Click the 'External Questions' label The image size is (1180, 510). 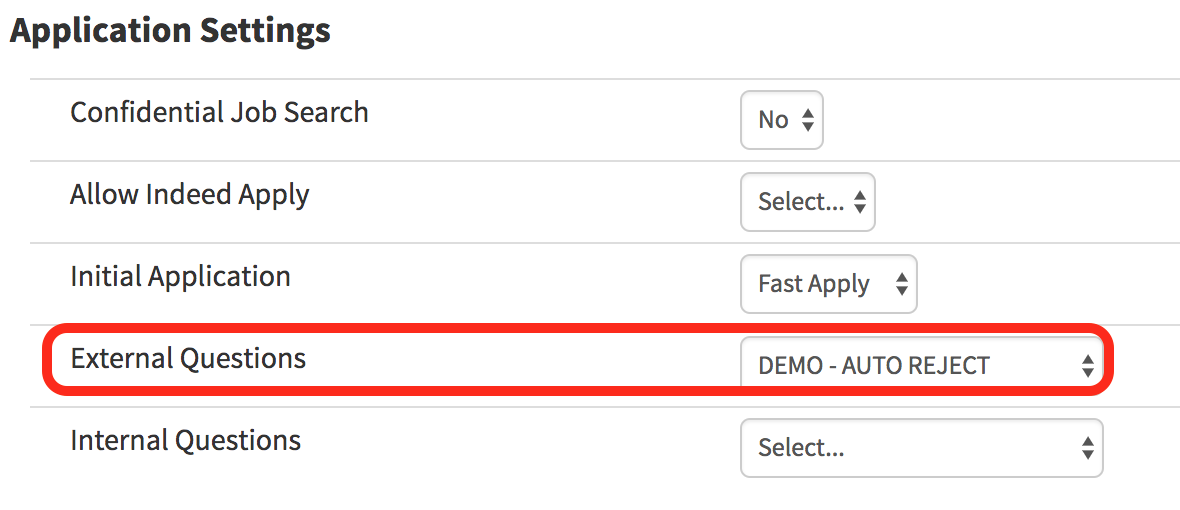point(188,358)
